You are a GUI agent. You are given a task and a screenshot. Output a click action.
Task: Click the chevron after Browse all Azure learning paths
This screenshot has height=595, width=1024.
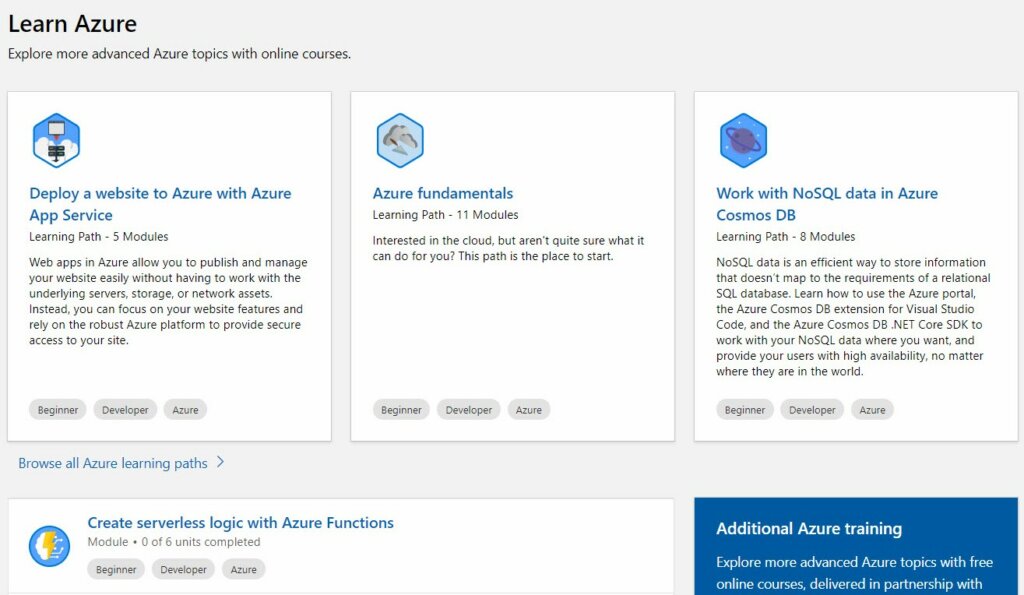click(221, 462)
